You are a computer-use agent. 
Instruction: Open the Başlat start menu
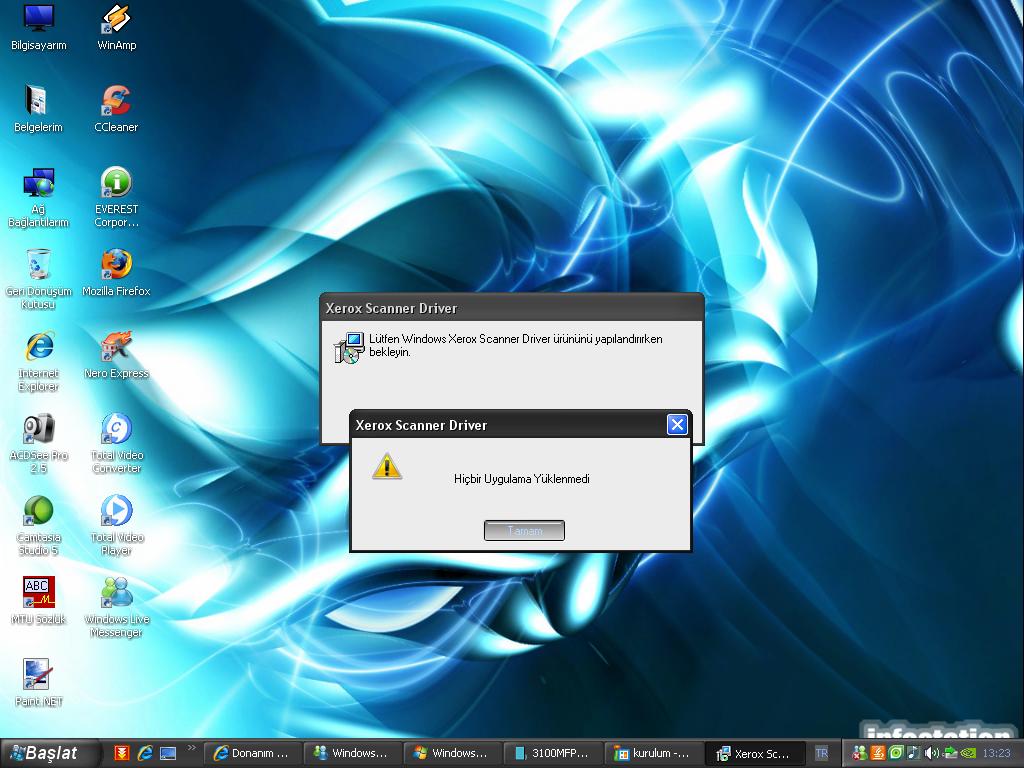click(52, 753)
